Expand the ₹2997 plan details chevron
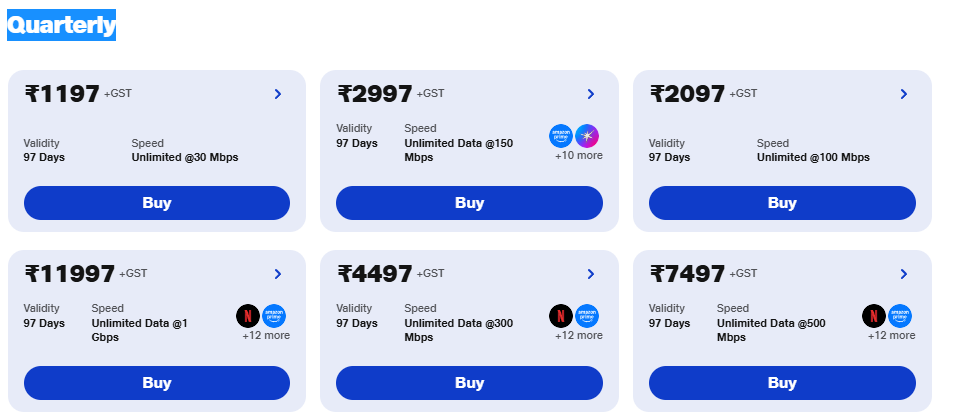 point(591,94)
